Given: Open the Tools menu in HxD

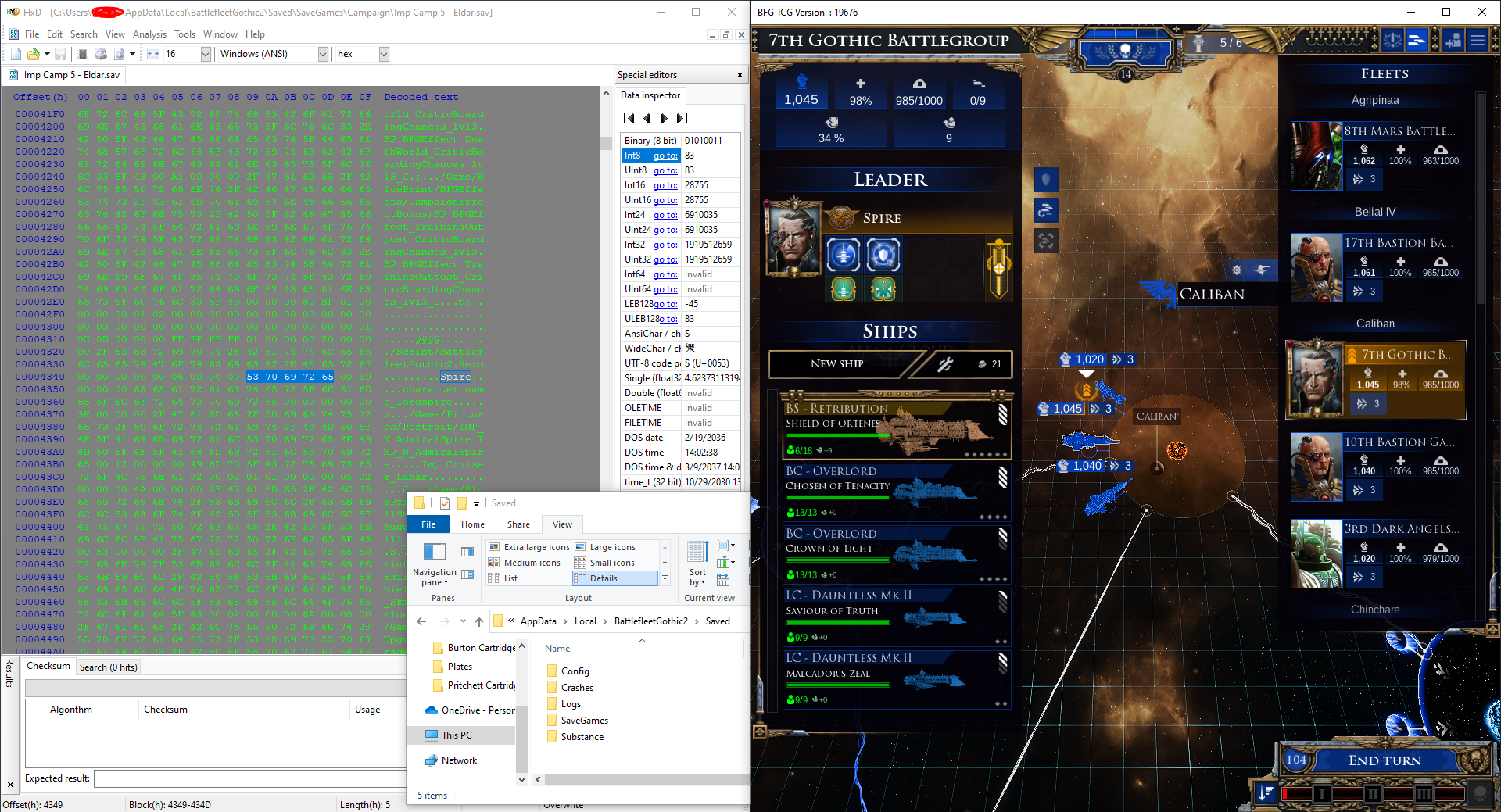Looking at the screenshot, I should click(x=184, y=34).
